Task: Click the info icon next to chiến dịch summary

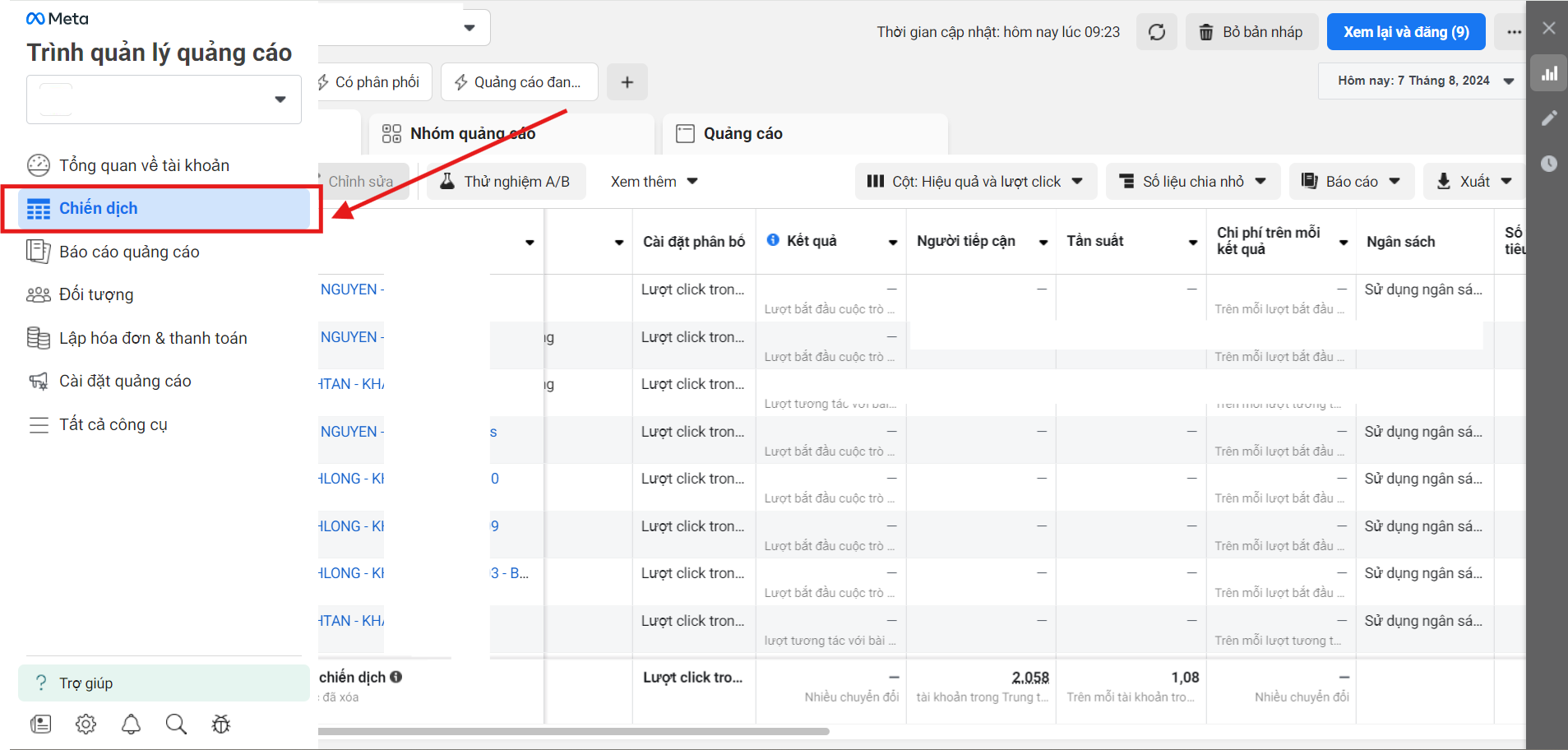Action: point(396,677)
